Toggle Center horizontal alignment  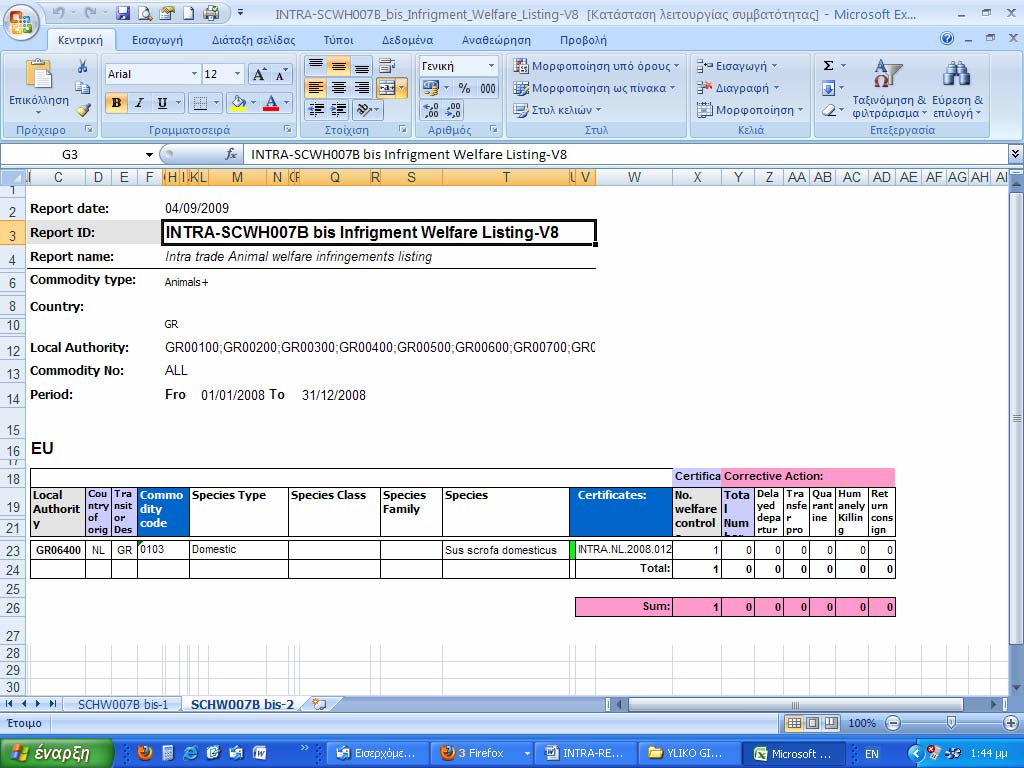click(338, 88)
